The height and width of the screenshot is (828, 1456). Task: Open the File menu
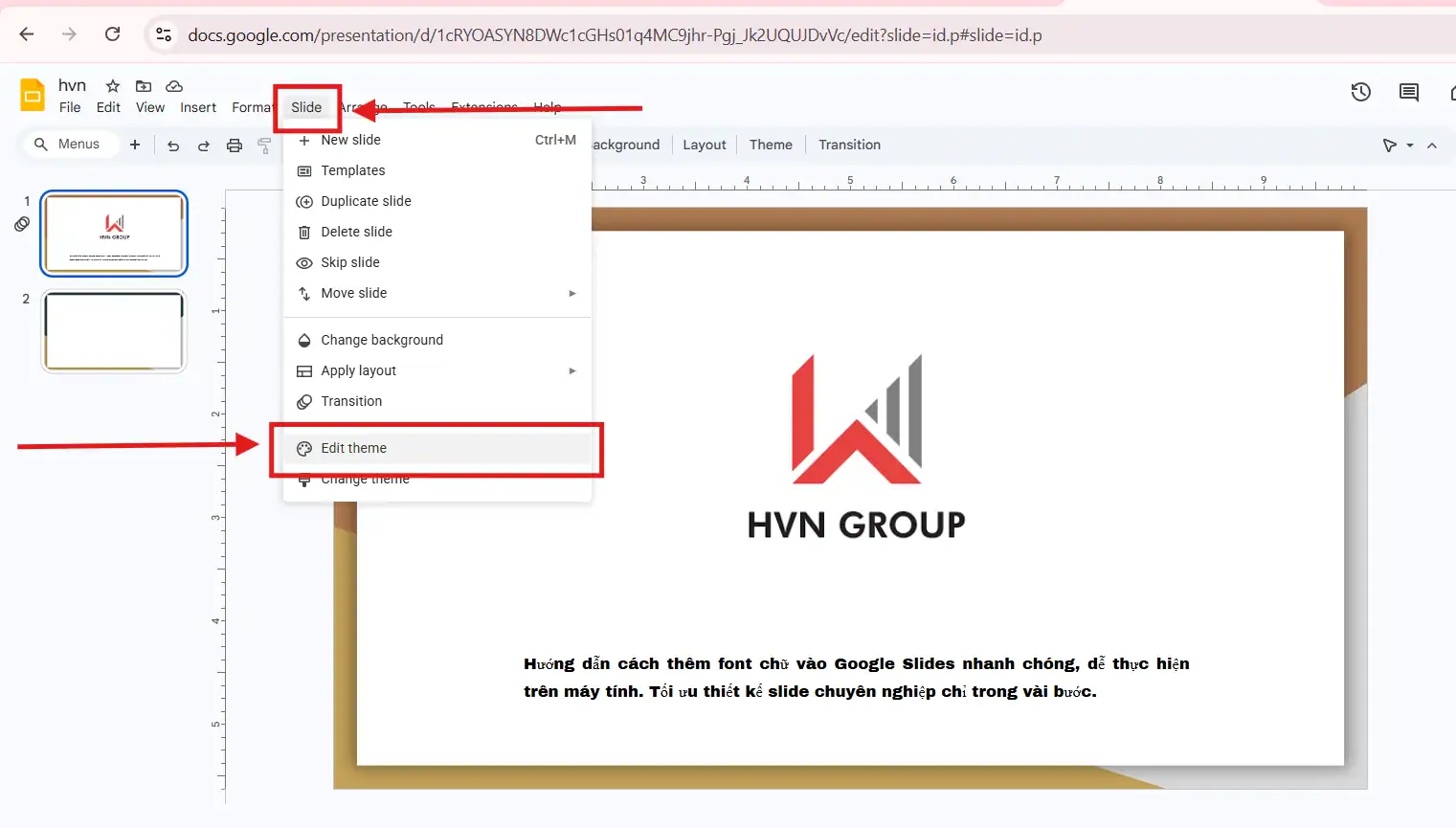point(70,107)
